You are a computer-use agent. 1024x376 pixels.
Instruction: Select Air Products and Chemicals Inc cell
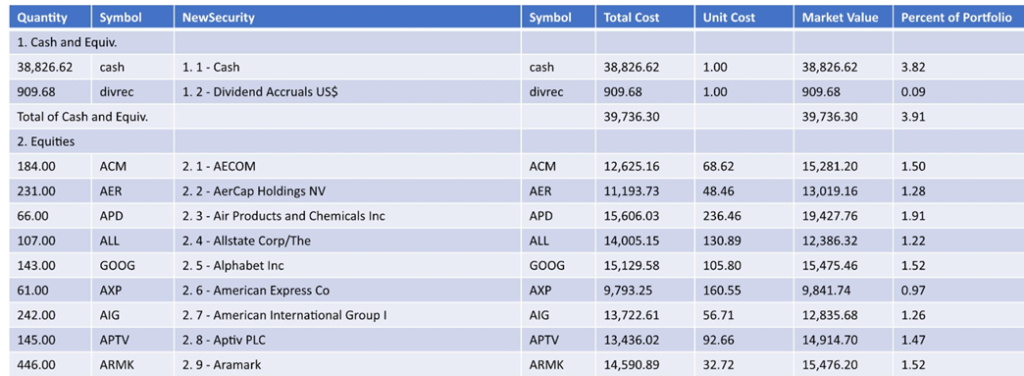point(347,216)
